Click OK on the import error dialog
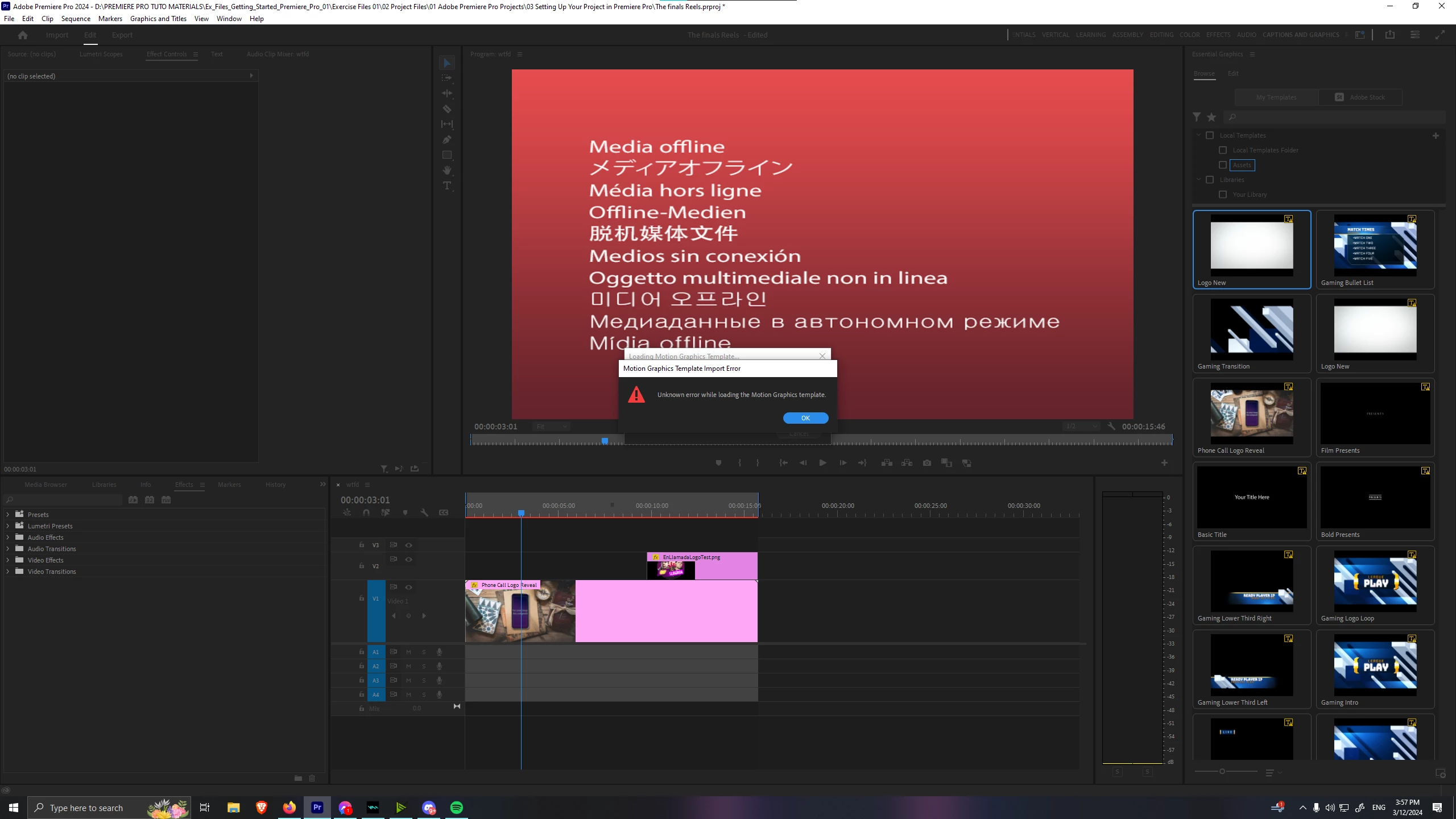 [805, 418]
